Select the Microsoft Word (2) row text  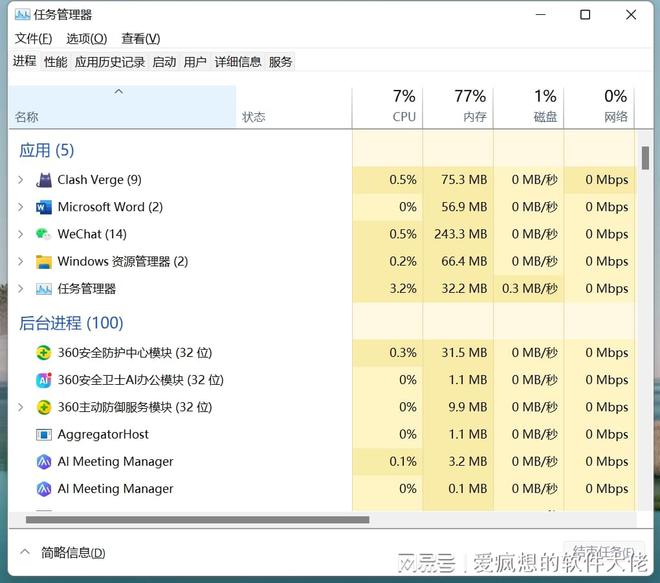point(110,207)
